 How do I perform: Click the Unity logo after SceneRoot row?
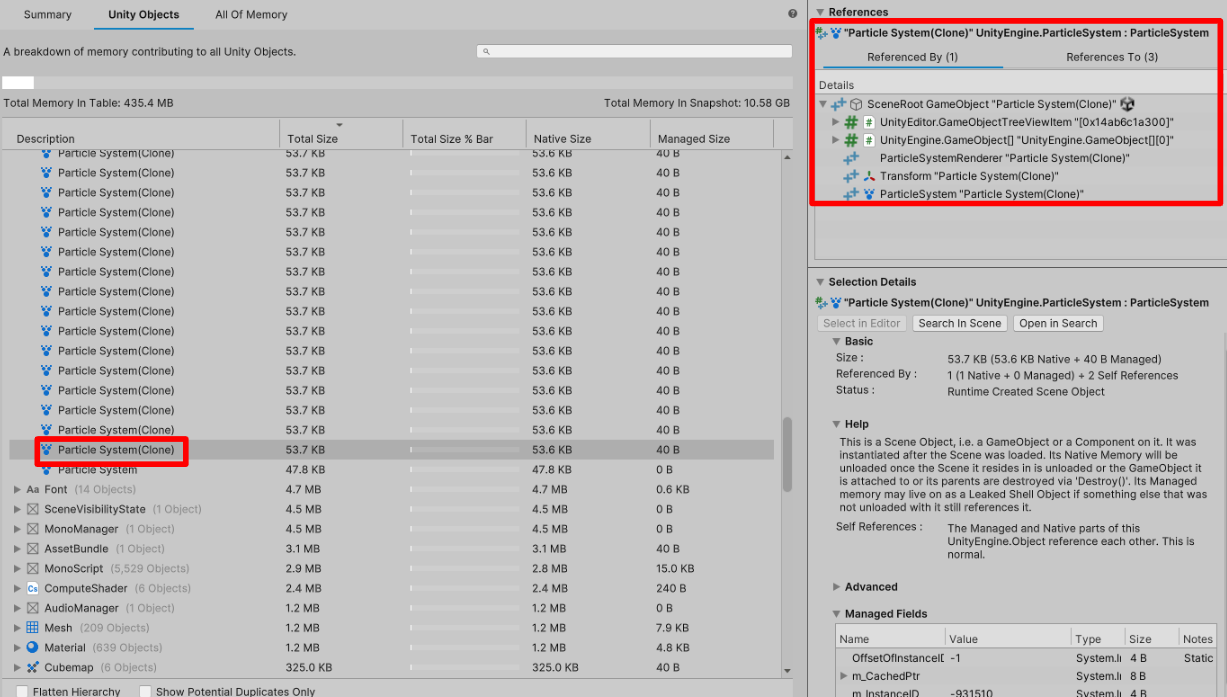point(1127,104)
